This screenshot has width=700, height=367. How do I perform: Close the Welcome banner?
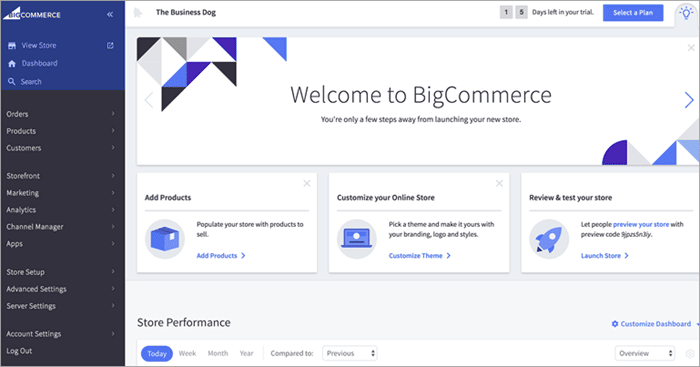pyautogui.click(x=691, y=47)
